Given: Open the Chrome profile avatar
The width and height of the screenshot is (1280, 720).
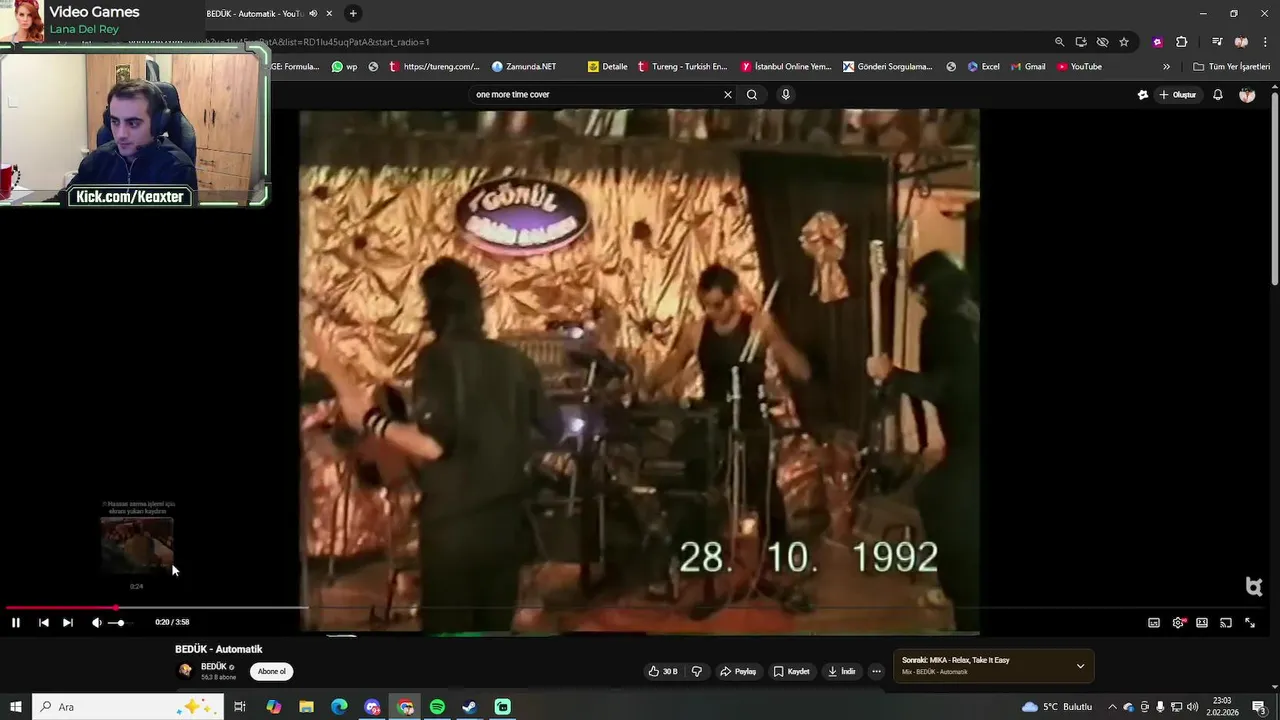Looking at the screenshot, I should point(1241,42).
